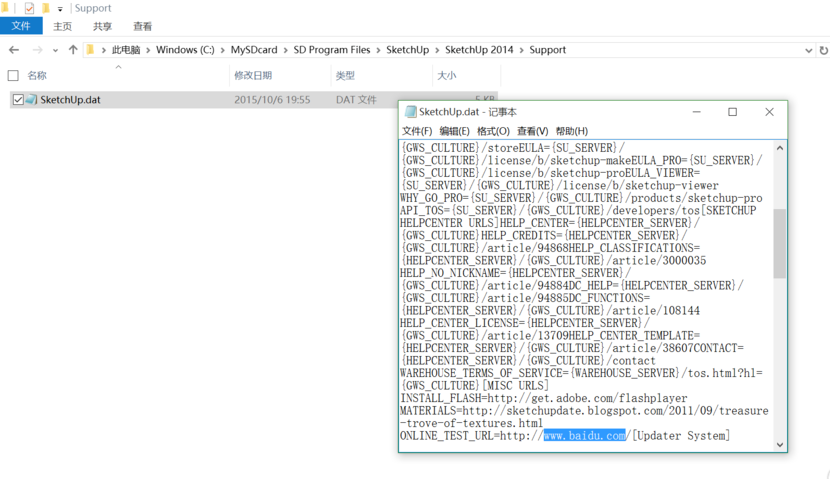Expand chevron after MySDcard breadcrumb

coord(285,50)
